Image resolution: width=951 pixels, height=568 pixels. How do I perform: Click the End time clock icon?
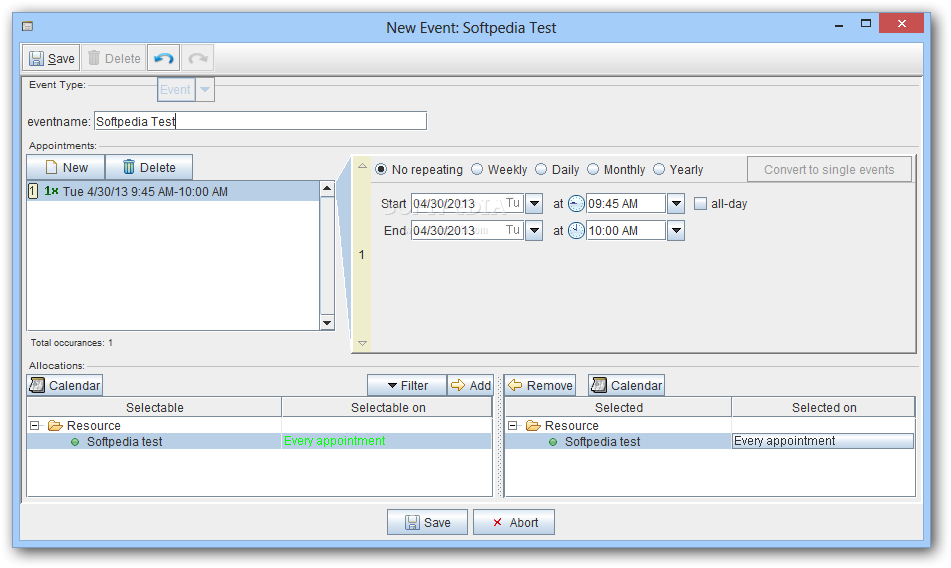pyautogui.click(x=576, y=230)
